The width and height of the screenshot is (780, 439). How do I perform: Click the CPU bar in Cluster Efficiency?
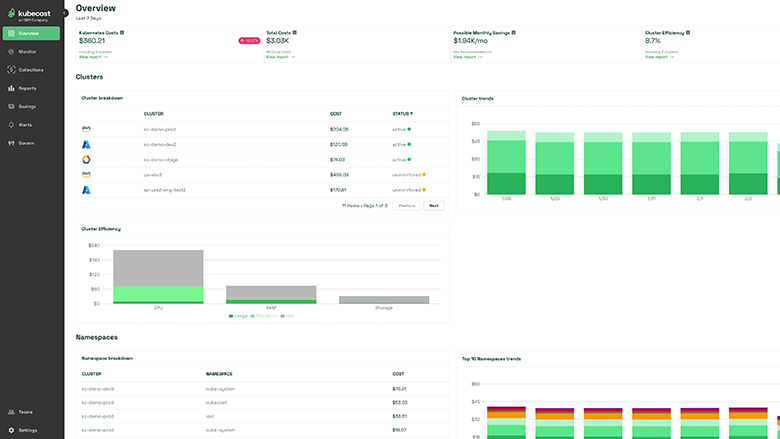click(x=158, y=277)
